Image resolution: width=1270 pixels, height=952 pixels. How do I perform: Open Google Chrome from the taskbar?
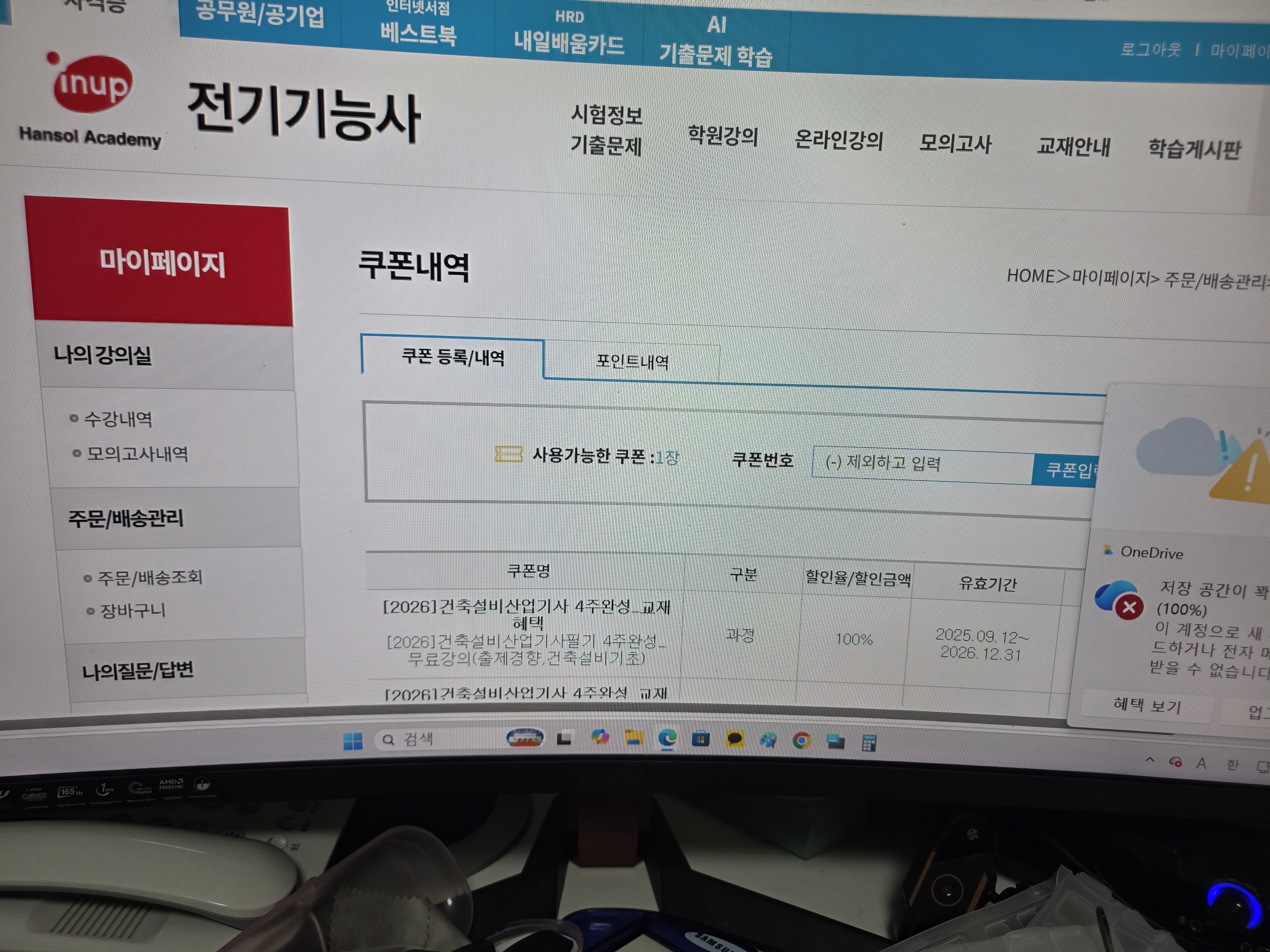[x=801, y=741]
